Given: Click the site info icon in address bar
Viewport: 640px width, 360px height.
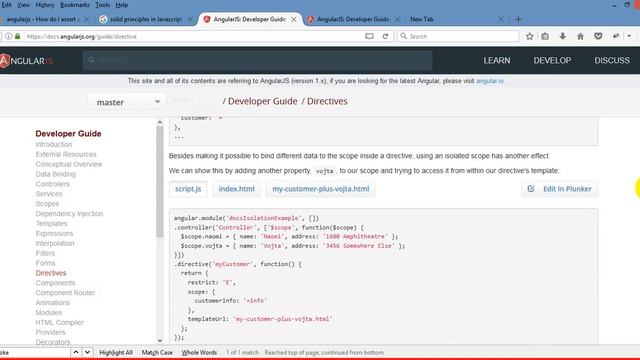Looking at the screenshot, I should pyautogui.click(x=8, y=36).
